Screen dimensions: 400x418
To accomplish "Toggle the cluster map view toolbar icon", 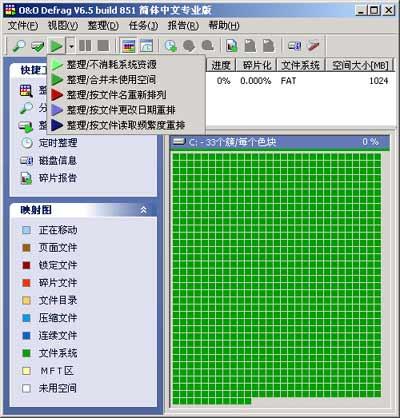I will [128, 46].
